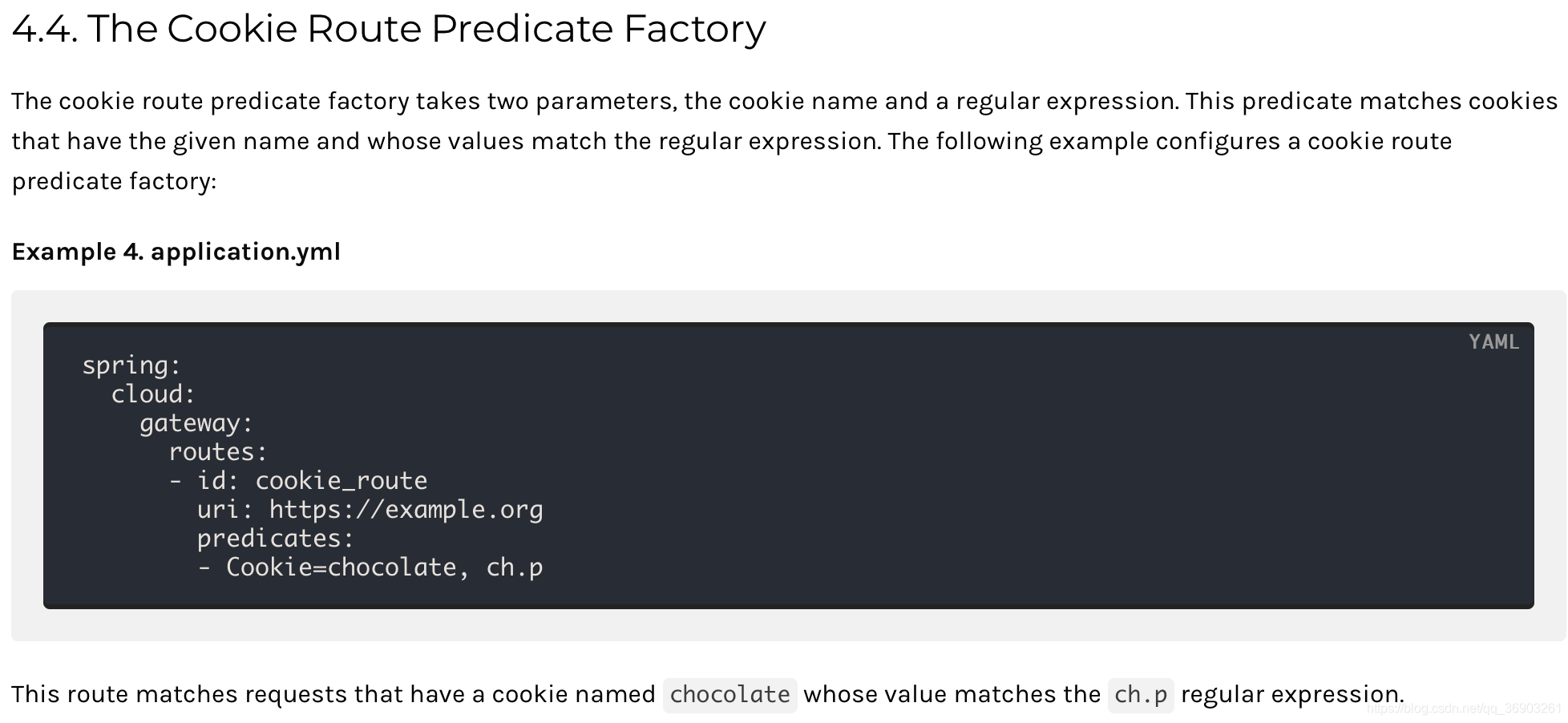This screenshot has width=1568, height=723.
Task: Click the inline 'chocolate' code span
Action: point(730,694)
